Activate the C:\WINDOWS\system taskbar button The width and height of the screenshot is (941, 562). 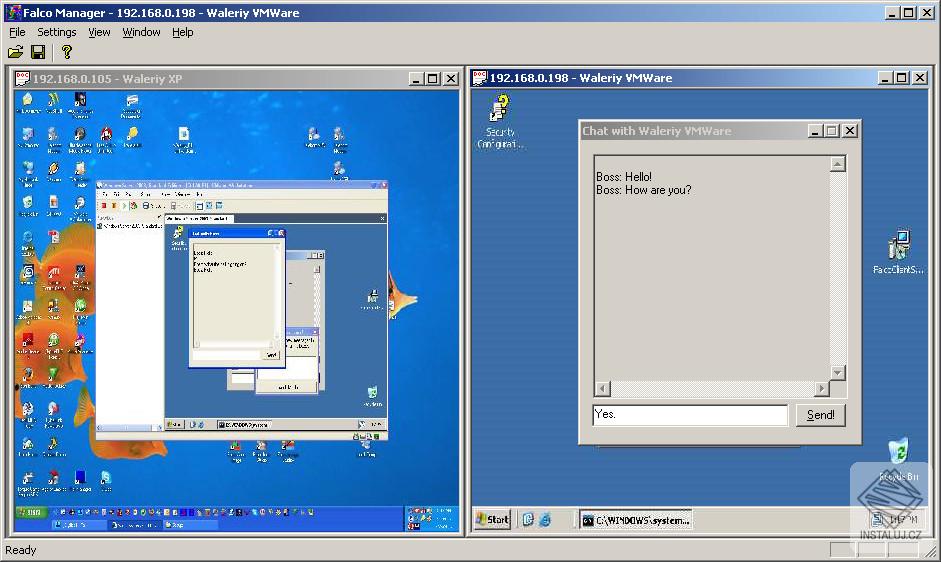pos(636,520)
